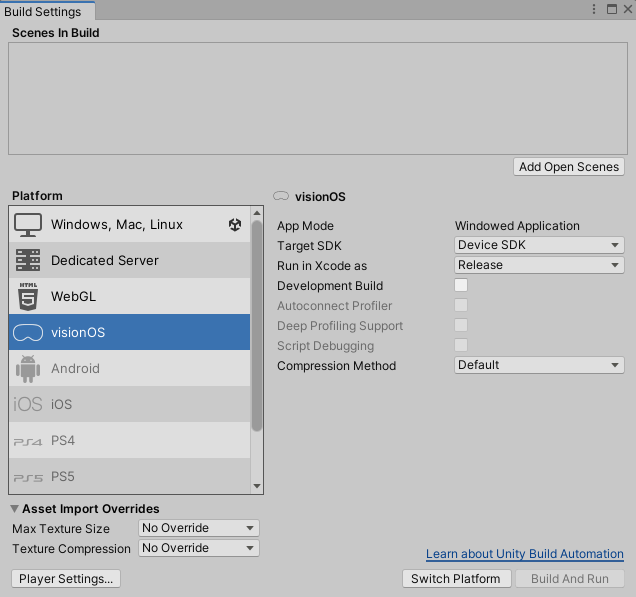The height and width of the screenshot is (597, 636).
Task: Click the Switch Platform button
Action: tap(456, 579)
